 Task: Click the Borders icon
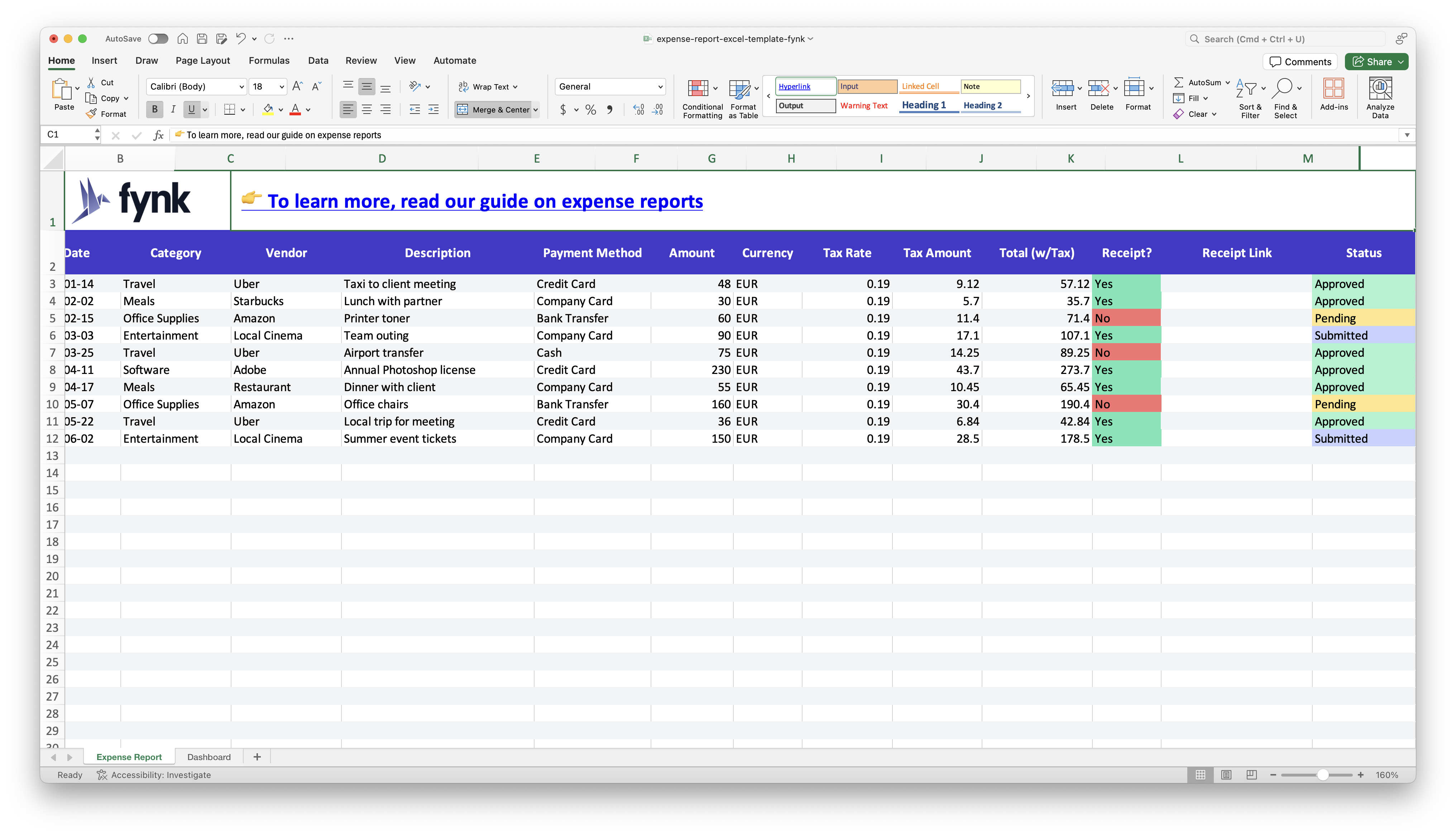tap(230, 109)
